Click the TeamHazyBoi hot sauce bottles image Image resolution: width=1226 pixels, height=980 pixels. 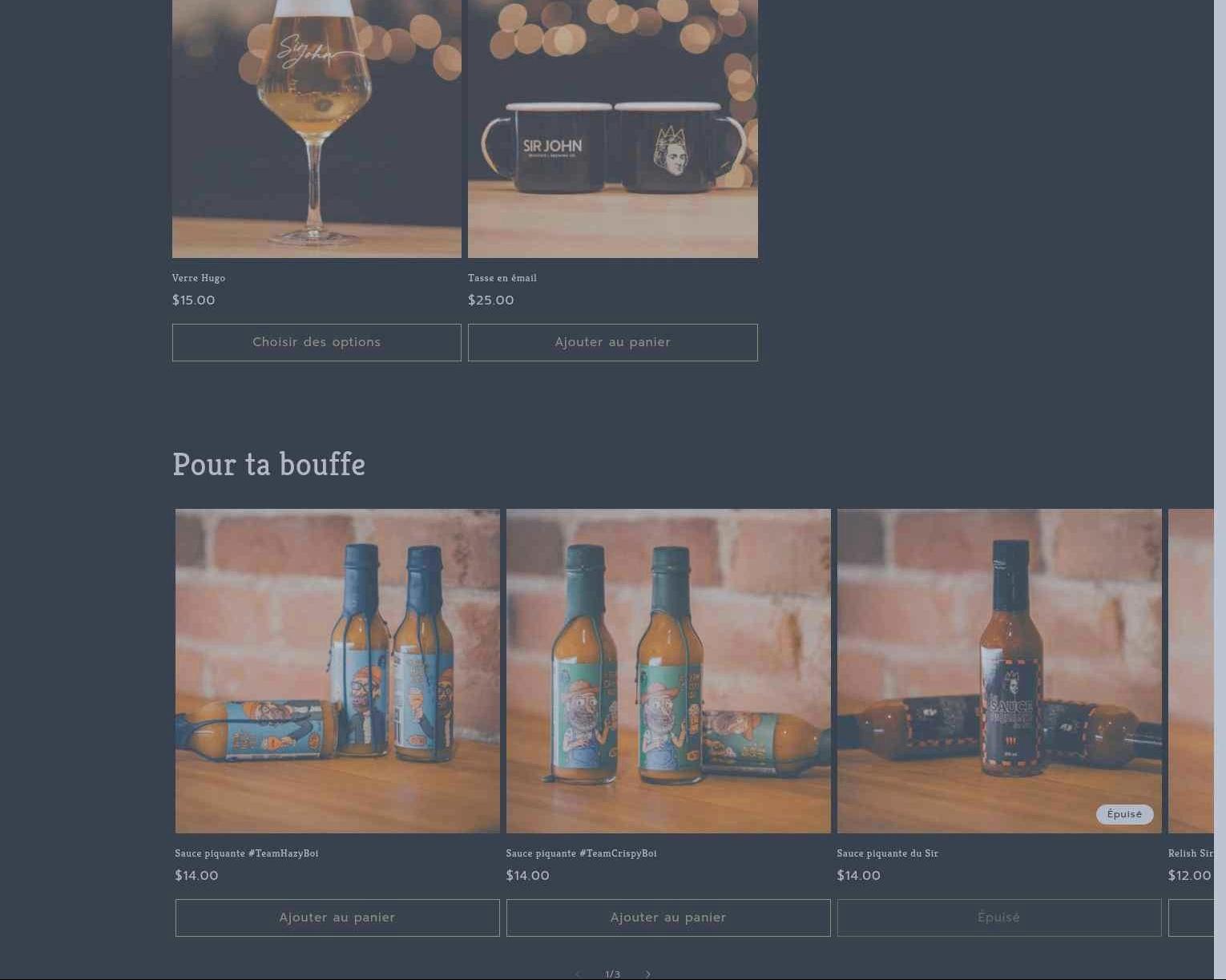pyautogui.click(x=337, y=671)
